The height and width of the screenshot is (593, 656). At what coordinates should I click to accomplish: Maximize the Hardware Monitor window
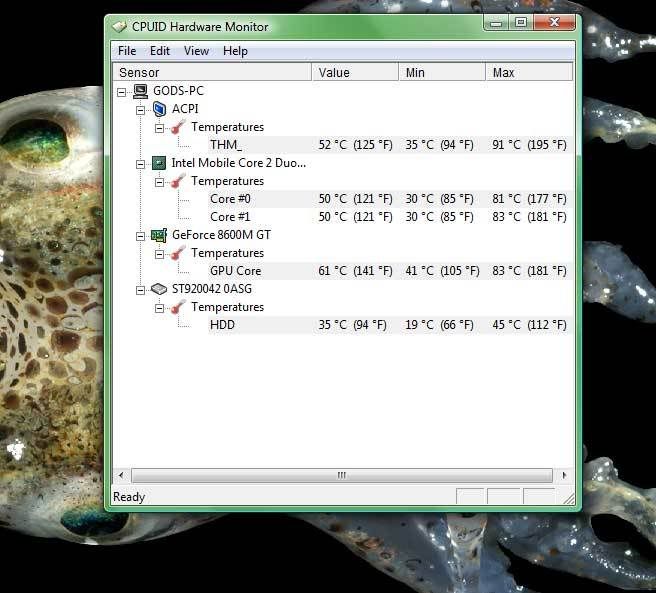pyautogui.click(x=521, y=23)
